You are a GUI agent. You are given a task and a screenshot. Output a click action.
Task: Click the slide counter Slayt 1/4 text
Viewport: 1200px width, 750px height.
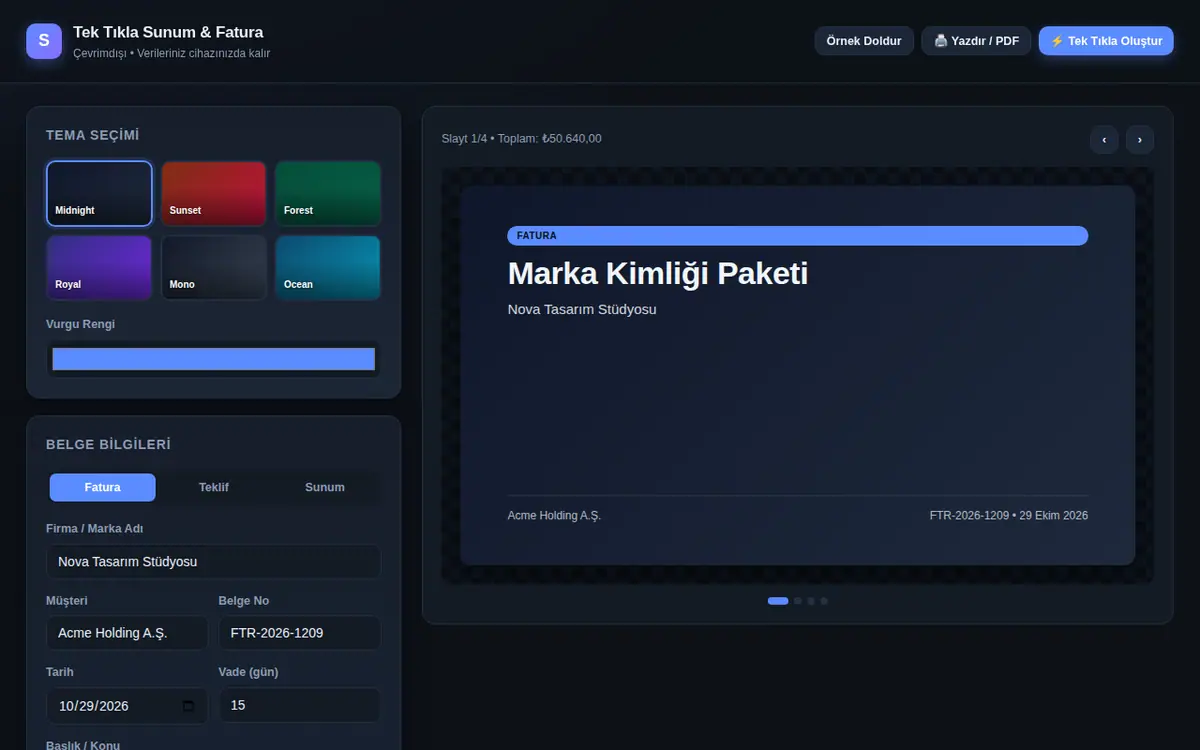point(522,139)
